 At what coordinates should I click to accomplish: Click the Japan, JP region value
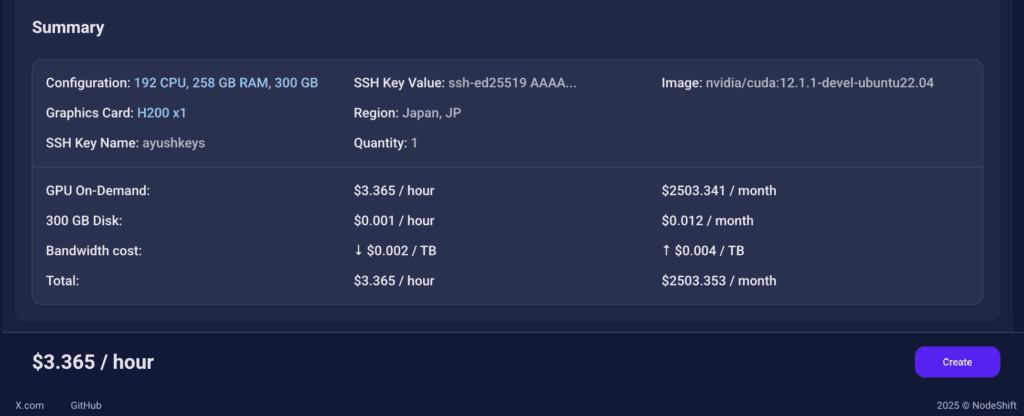coord(432,113)
